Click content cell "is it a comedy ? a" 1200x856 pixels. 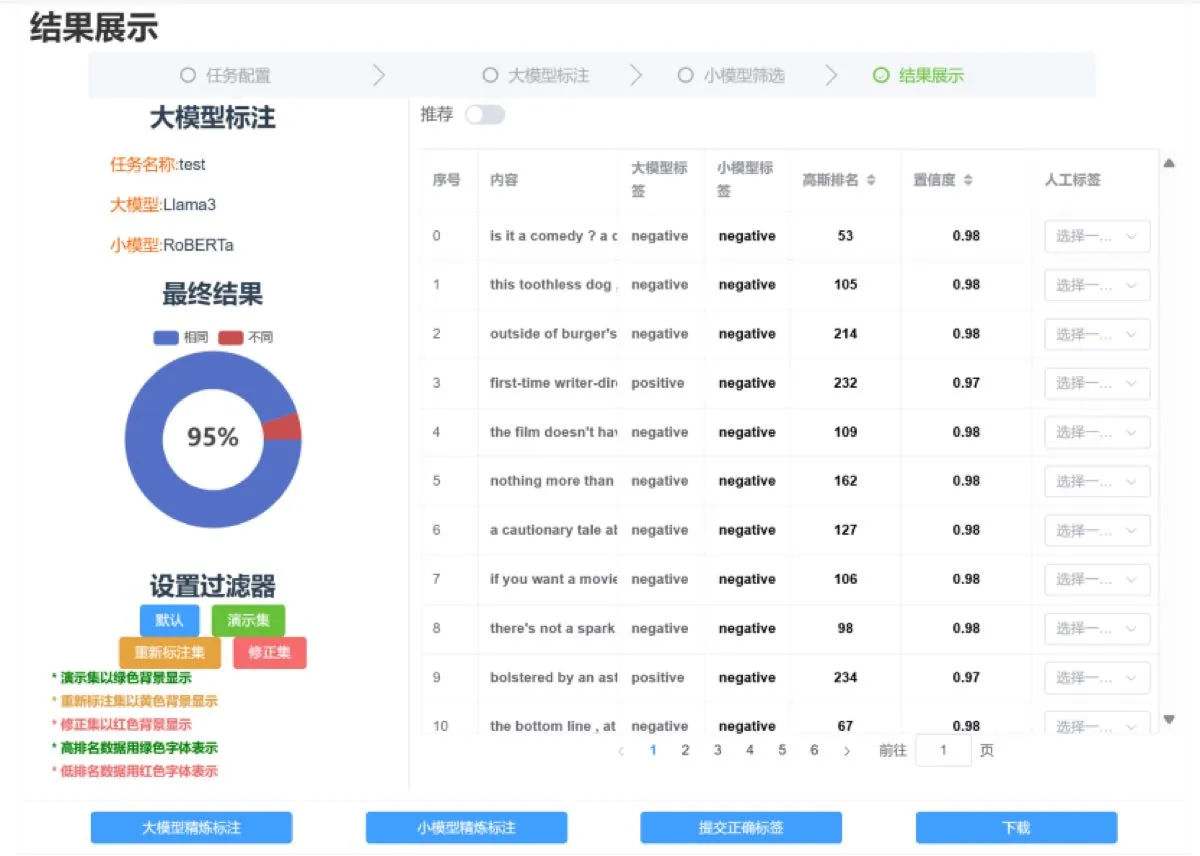[554, 236]
